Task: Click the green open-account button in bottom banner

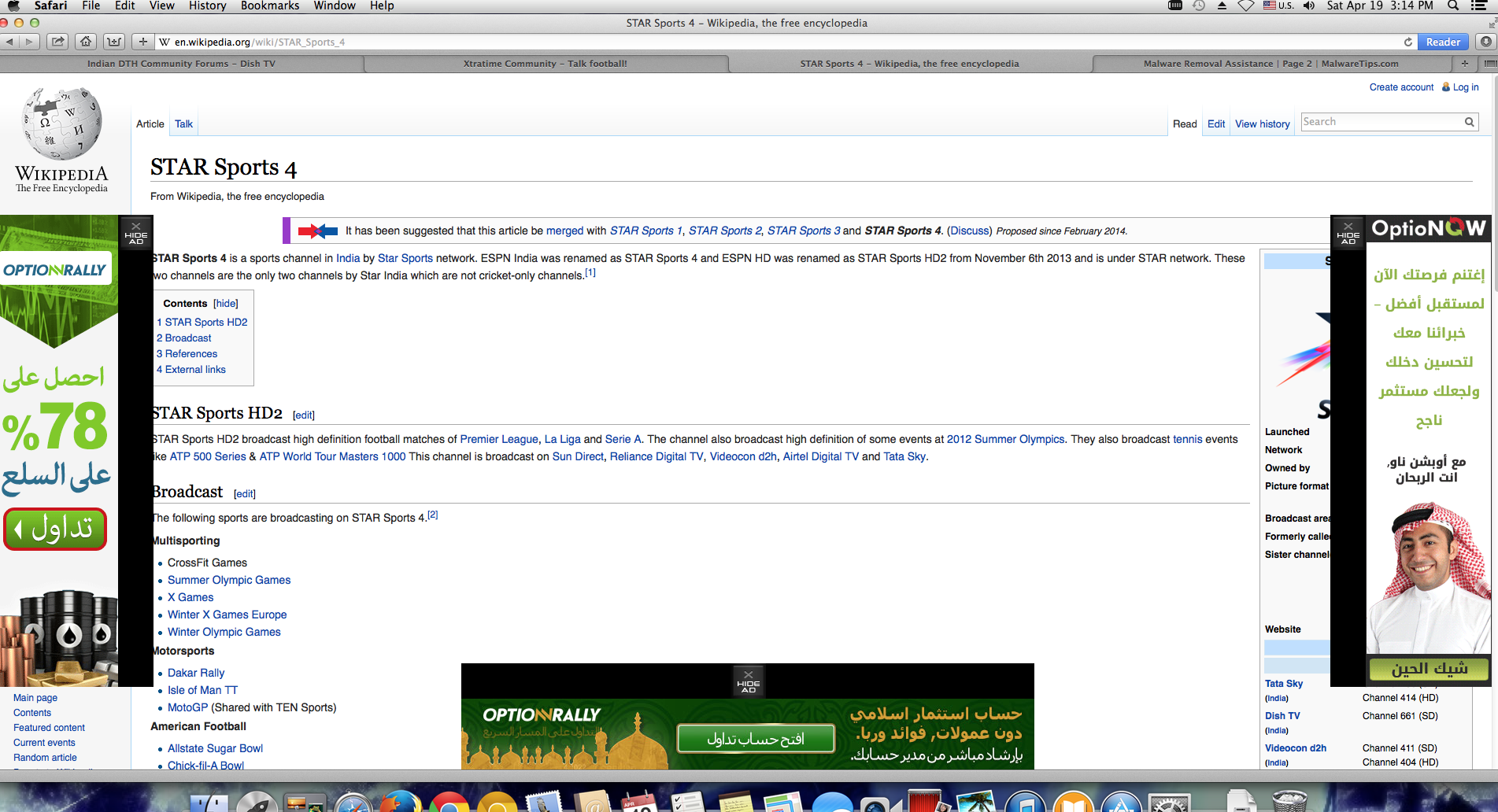Action: [756, 739]
